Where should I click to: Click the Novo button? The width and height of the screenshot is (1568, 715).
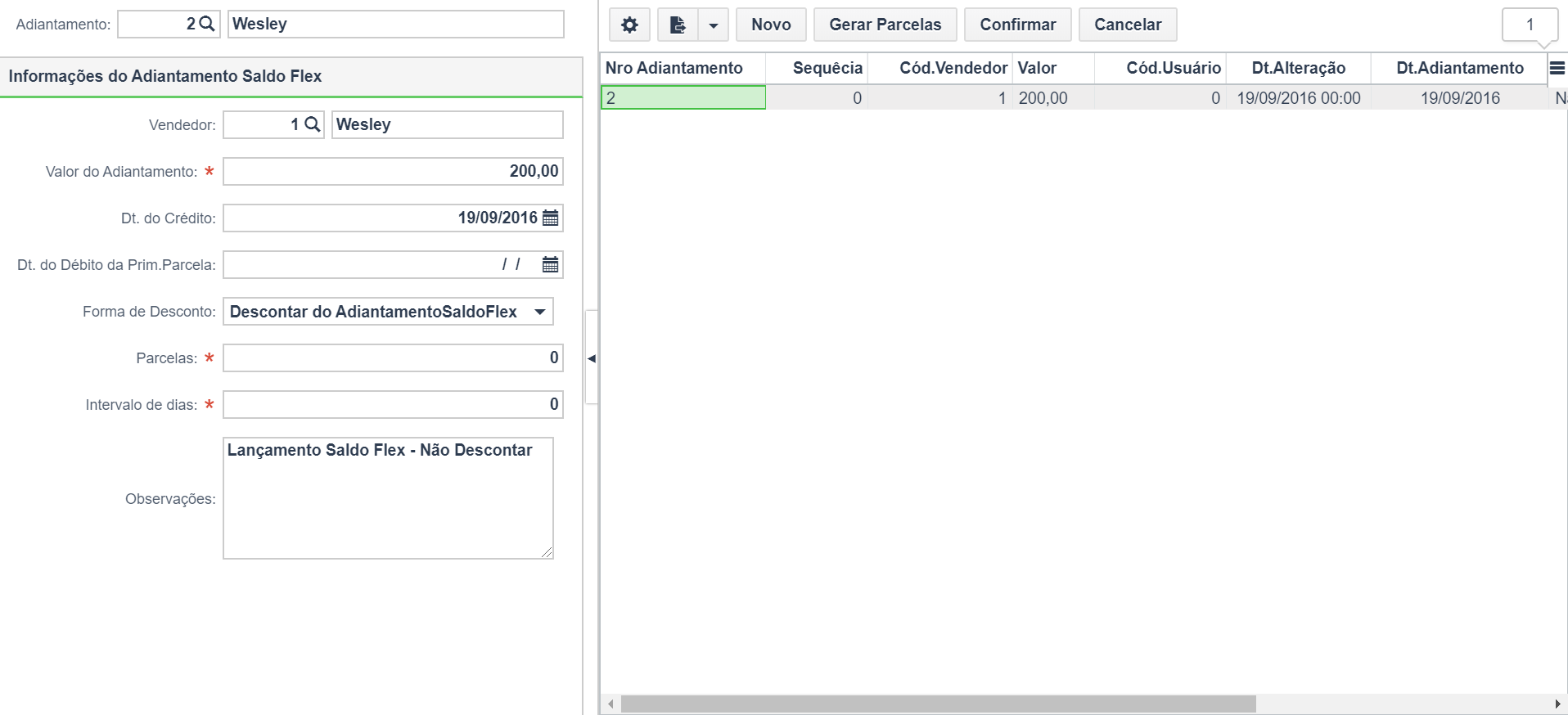pyautogui.click(x=771, y=25)
